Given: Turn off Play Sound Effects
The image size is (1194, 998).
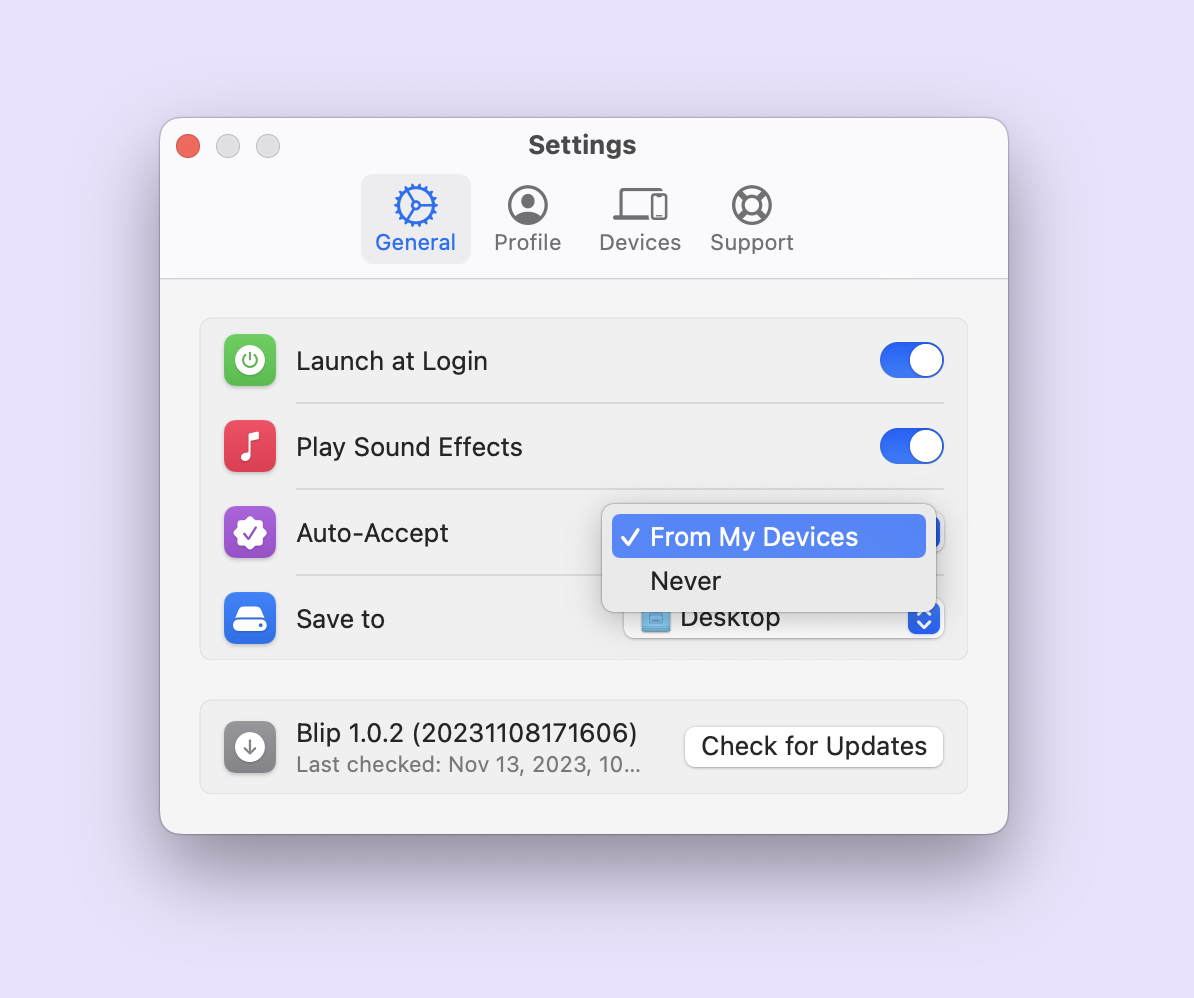Looking at the screenshot, I should 911,447.
